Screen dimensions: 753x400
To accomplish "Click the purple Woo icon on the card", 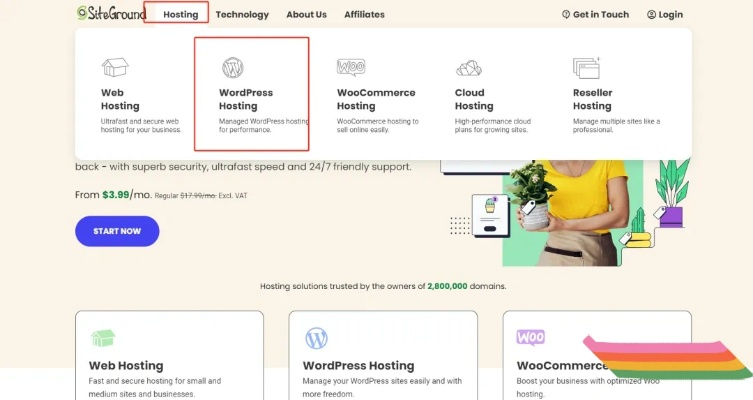I will (x=531, y=337).
